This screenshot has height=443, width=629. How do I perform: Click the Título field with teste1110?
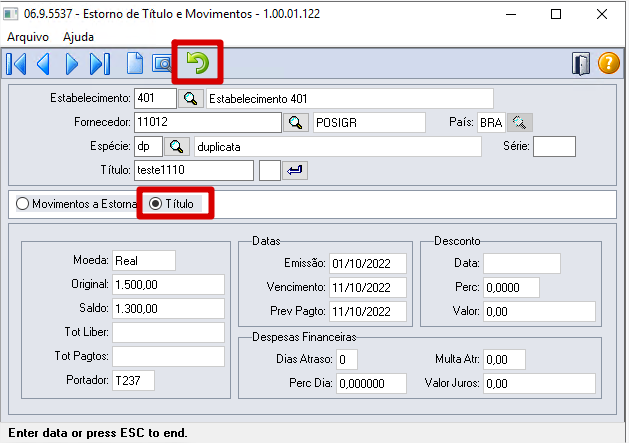pos(194,171)
